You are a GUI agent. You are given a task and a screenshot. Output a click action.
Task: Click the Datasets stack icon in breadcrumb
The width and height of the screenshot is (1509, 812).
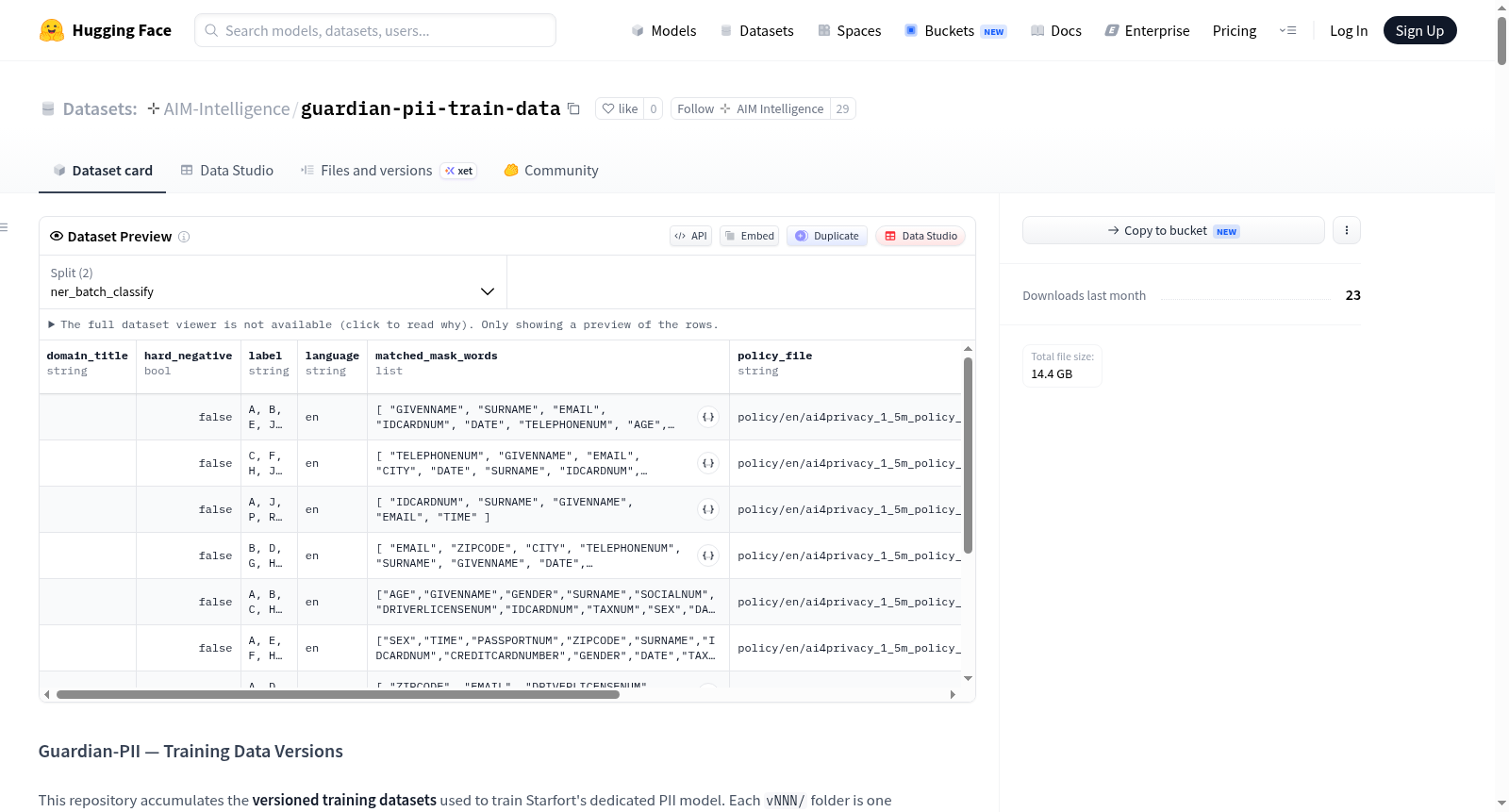pyautogui.click(x=48, y=108)
